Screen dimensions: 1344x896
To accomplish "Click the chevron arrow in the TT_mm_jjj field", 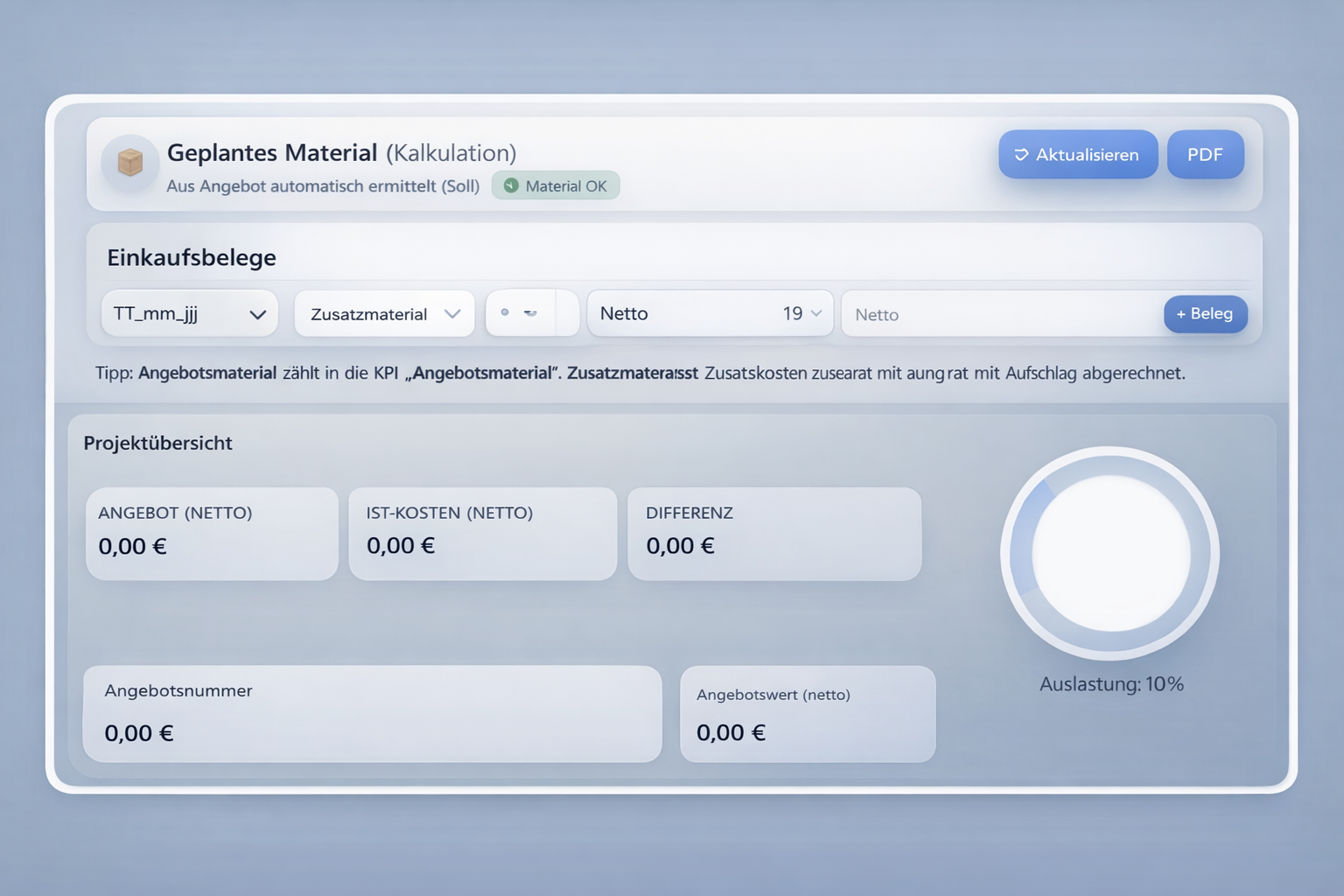I will 257,315.
